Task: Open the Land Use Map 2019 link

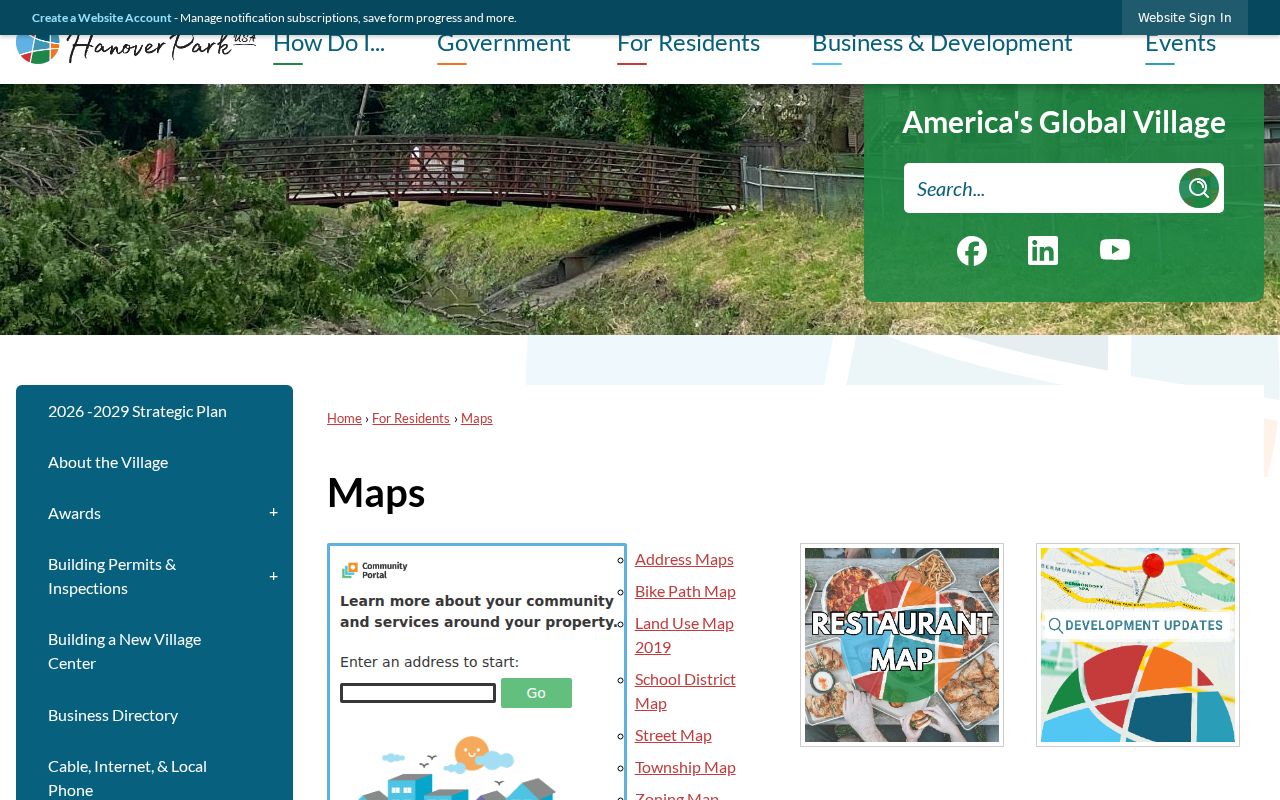Action: coord(684,635)
